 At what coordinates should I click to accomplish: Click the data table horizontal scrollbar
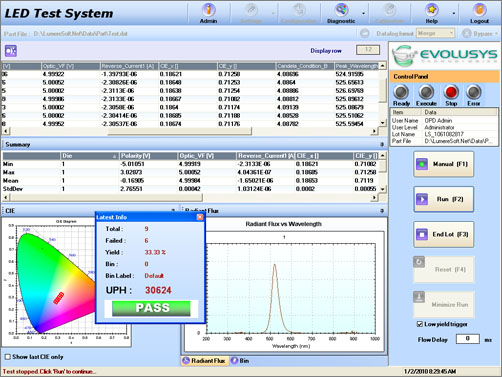tap(190, 131)
